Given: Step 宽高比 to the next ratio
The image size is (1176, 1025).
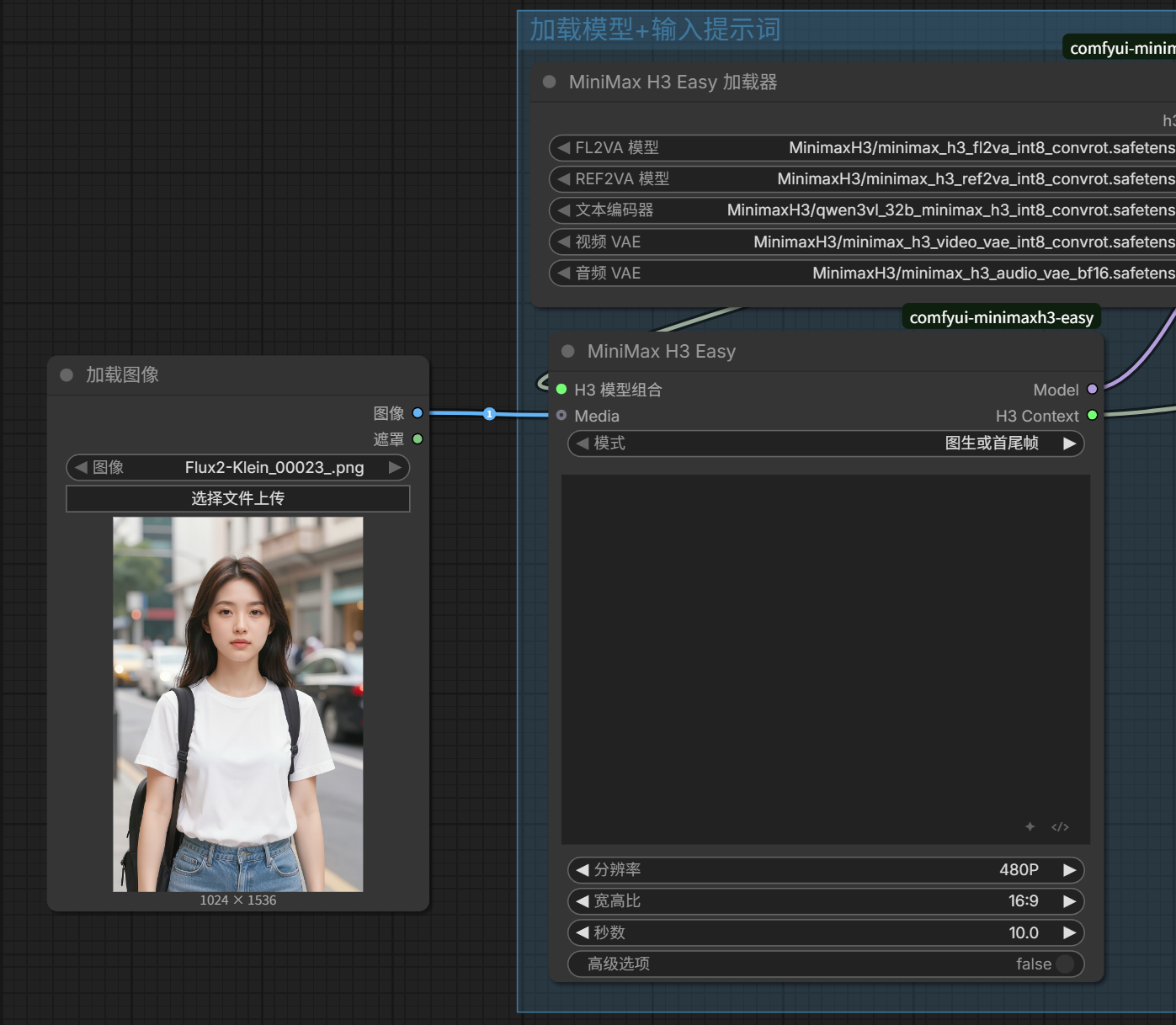Looking at the screenshot, I should pyautogui.click(x=1069, y=900).
